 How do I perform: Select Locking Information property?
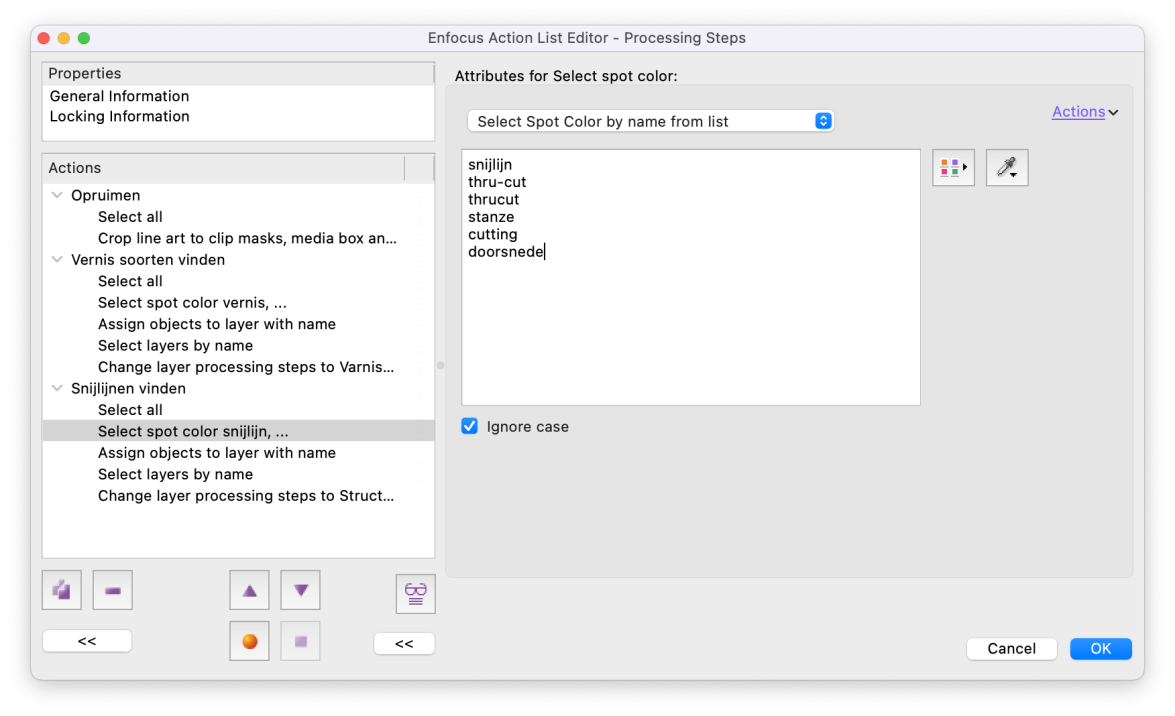point(119,116)
